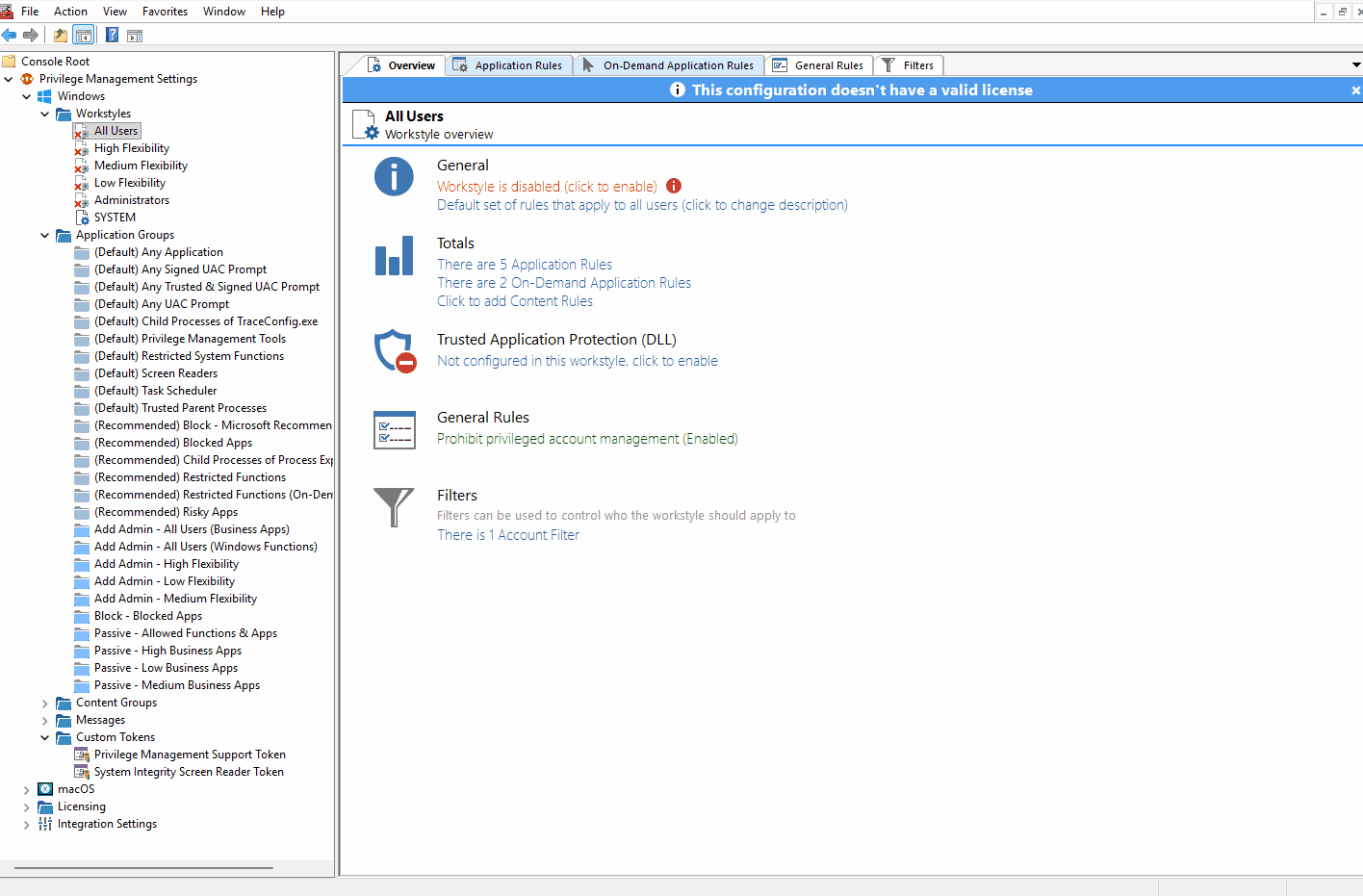Switch to the General Rules tab
Image resolution: width=1363 pixels, height=896 pixels.
[x=819, y=65]
